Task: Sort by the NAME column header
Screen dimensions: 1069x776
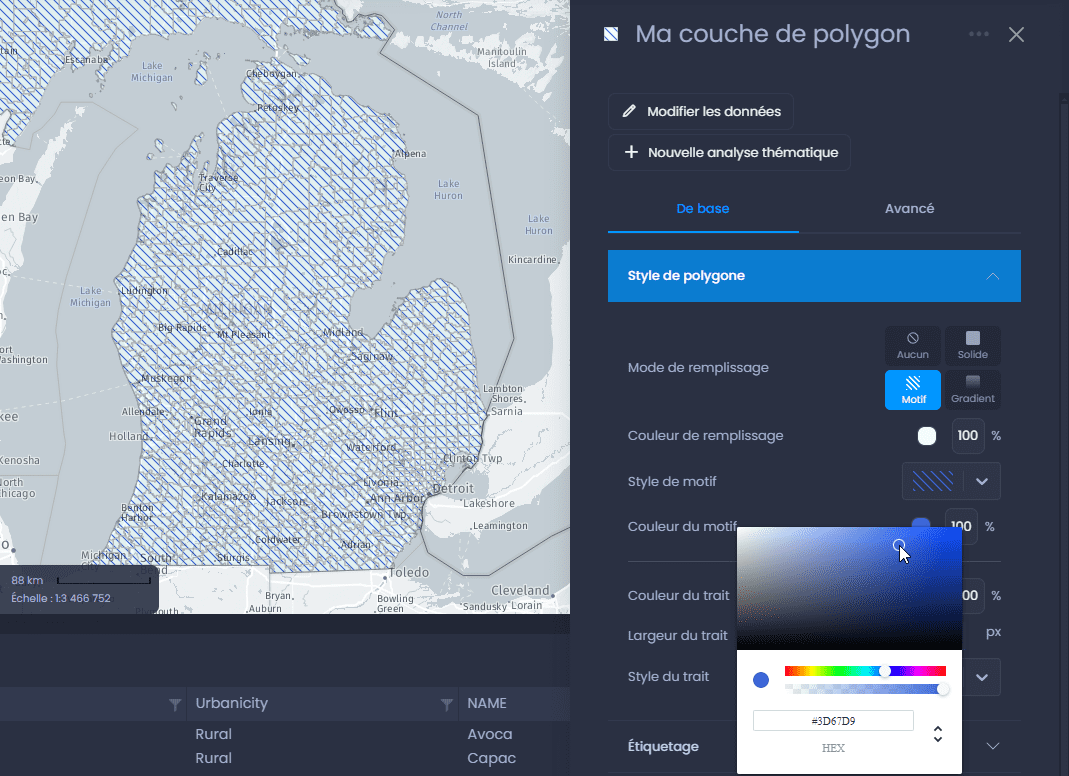Action: 487,703
